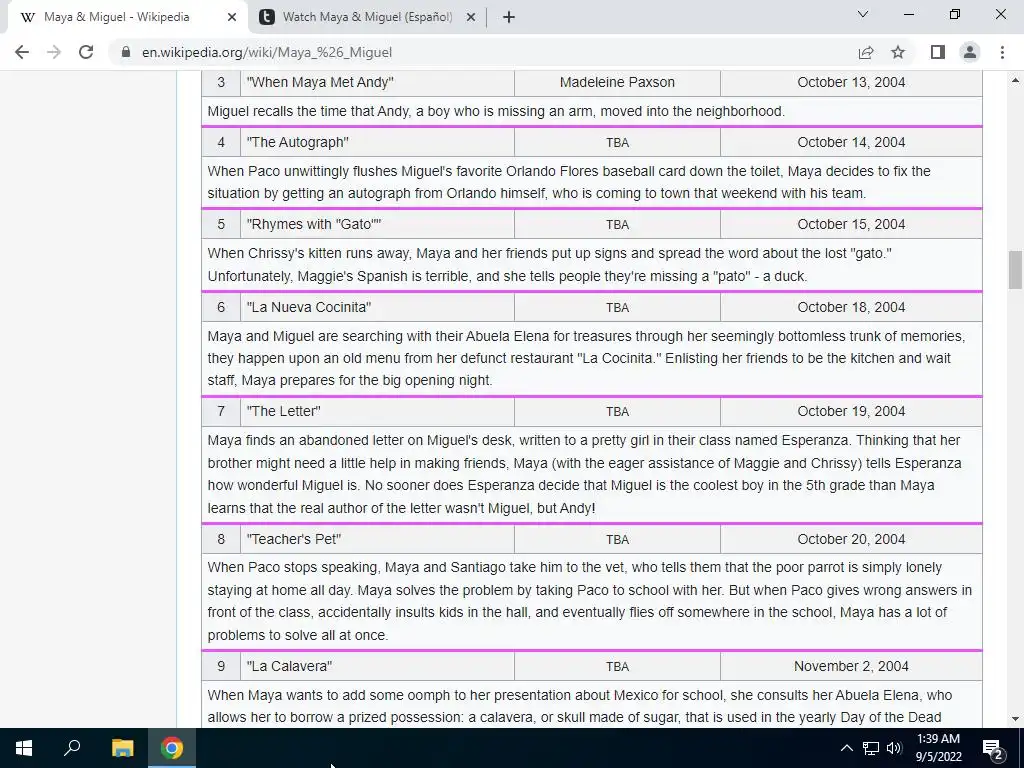The width and height of the screenshot is (1024, 768).
Task: Click episode title "La Calavera"
Action: pos(289,666)
